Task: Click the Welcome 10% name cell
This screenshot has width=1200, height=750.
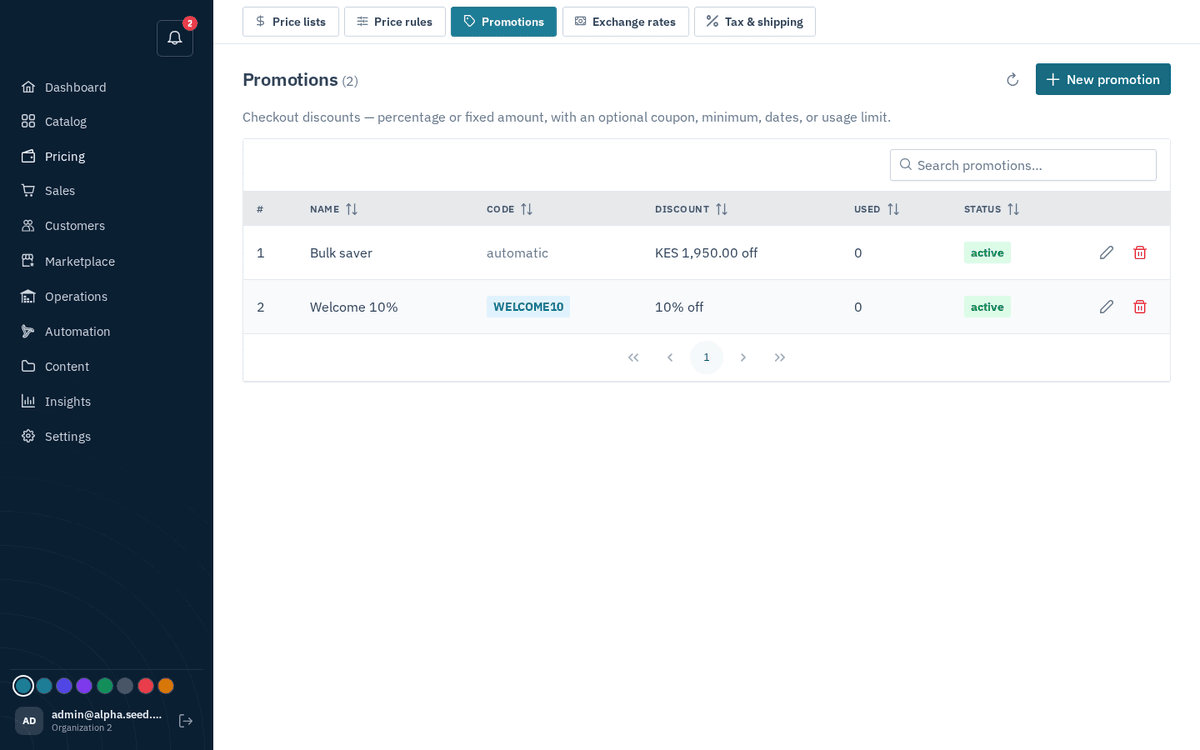Action: [354, 307]
